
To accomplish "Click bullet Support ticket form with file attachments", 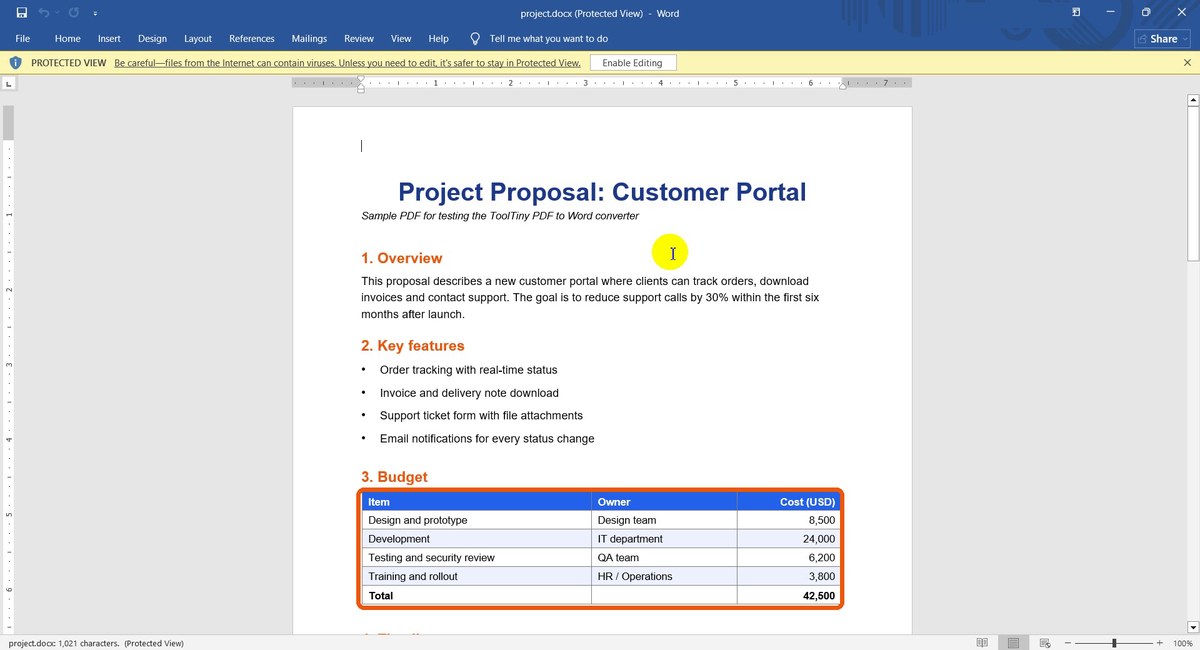I will 481,416.
